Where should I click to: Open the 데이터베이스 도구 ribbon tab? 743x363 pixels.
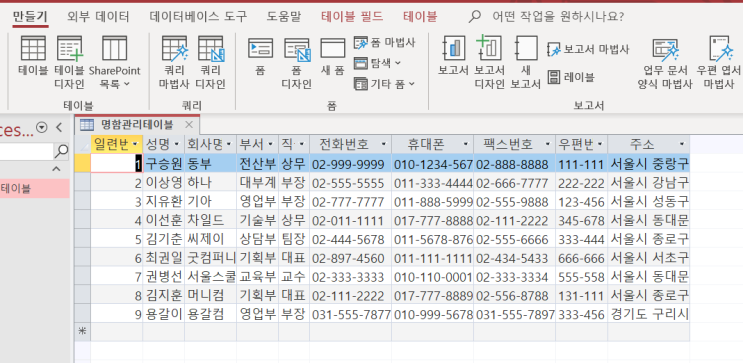coord(198,18)
